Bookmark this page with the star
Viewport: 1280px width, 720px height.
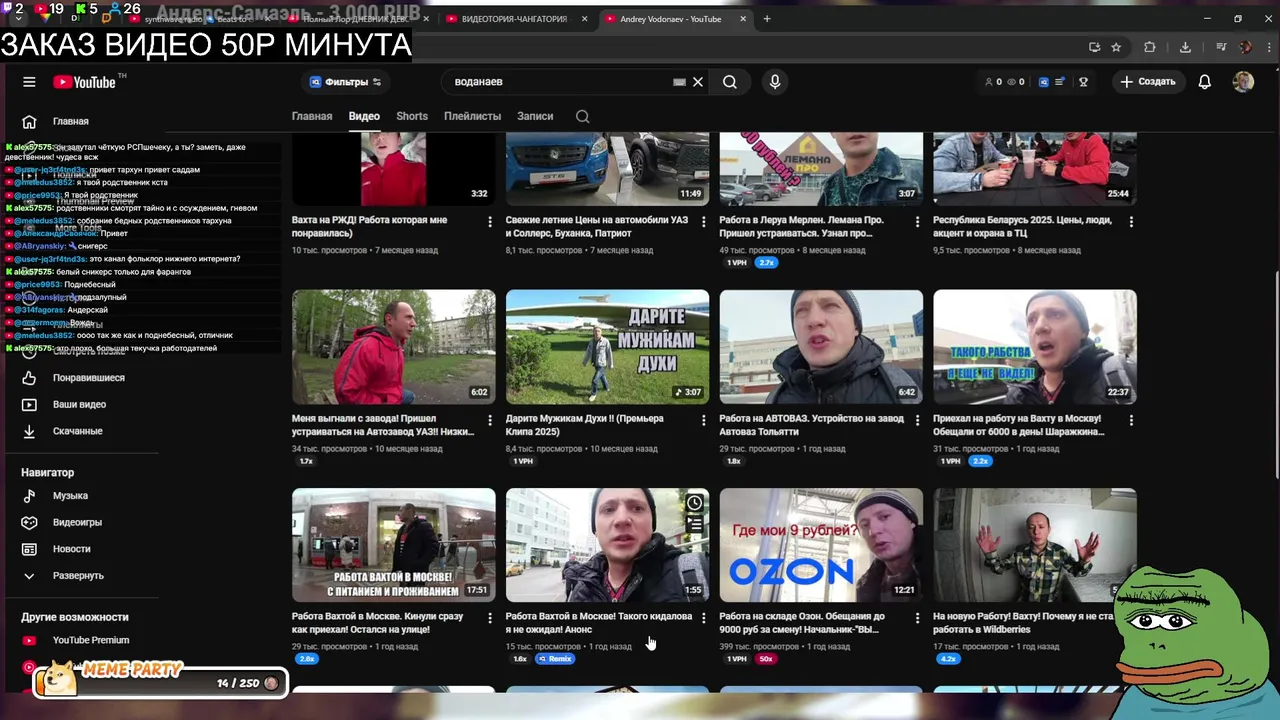[1116, 47]
